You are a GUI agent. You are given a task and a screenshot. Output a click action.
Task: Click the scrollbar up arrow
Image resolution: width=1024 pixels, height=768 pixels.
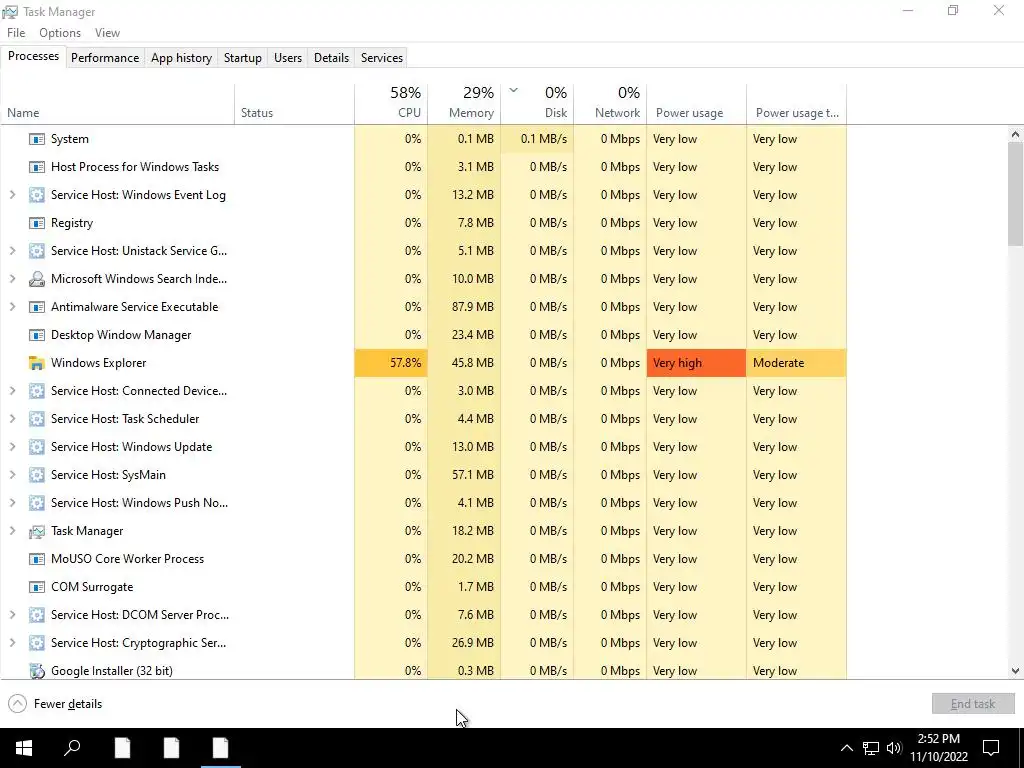(x=1015, y=135)
